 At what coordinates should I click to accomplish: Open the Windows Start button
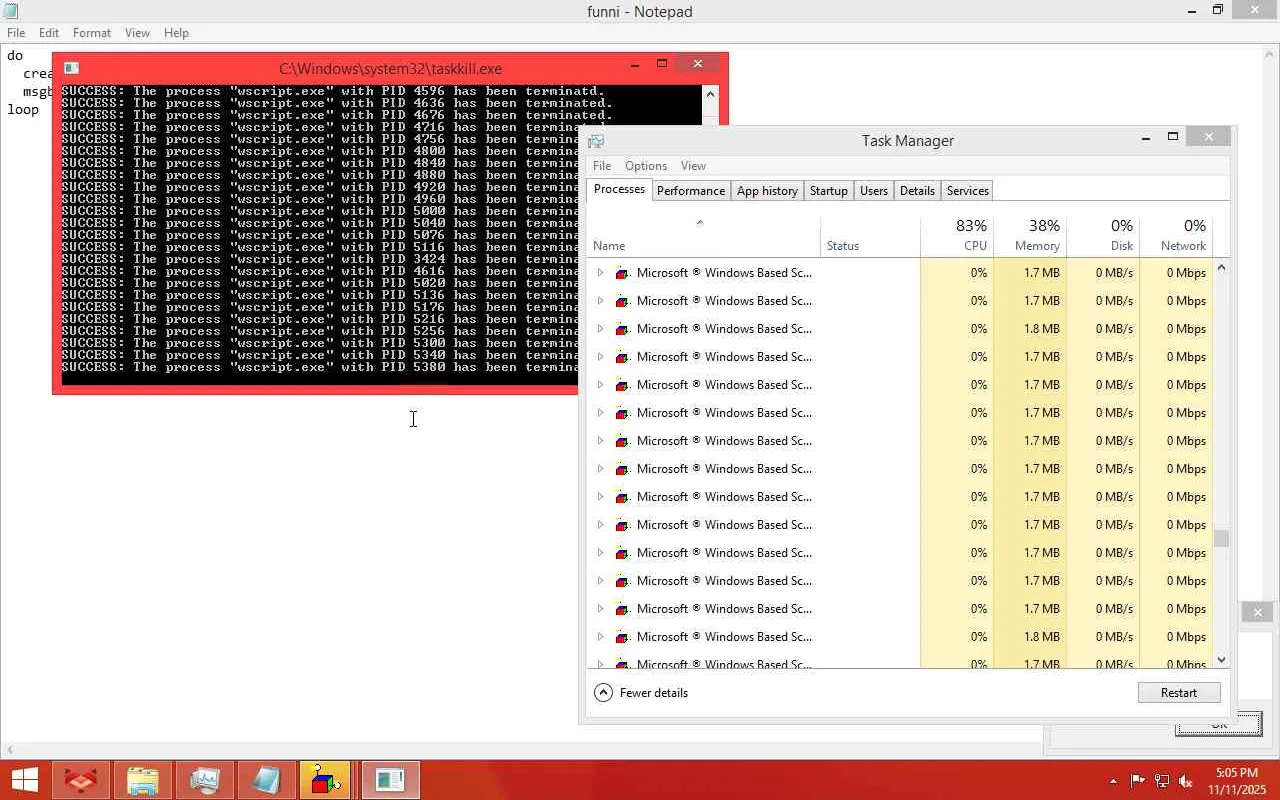click(25, 780)
